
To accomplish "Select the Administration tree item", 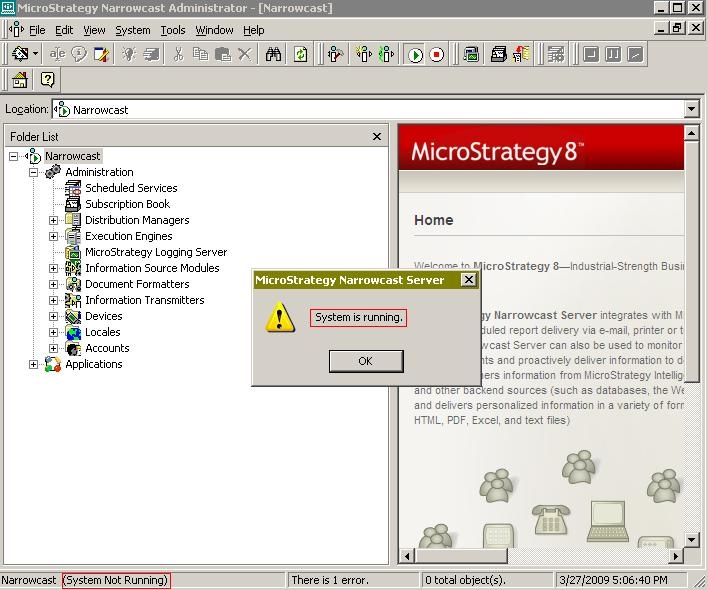I will (99, 172).
